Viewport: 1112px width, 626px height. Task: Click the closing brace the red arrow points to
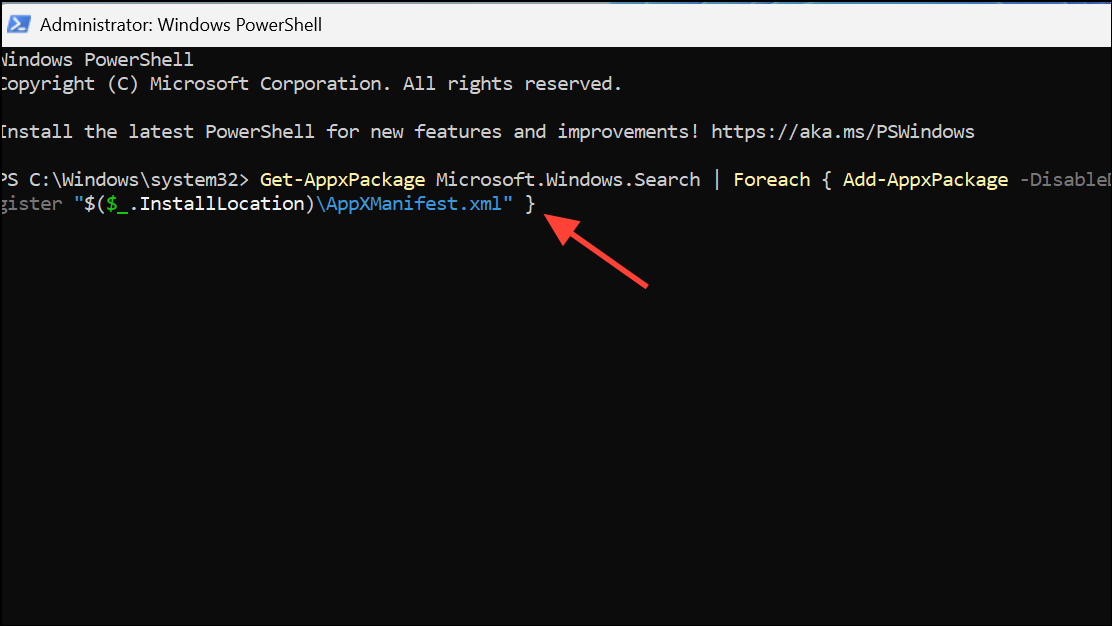click(532, 203)
